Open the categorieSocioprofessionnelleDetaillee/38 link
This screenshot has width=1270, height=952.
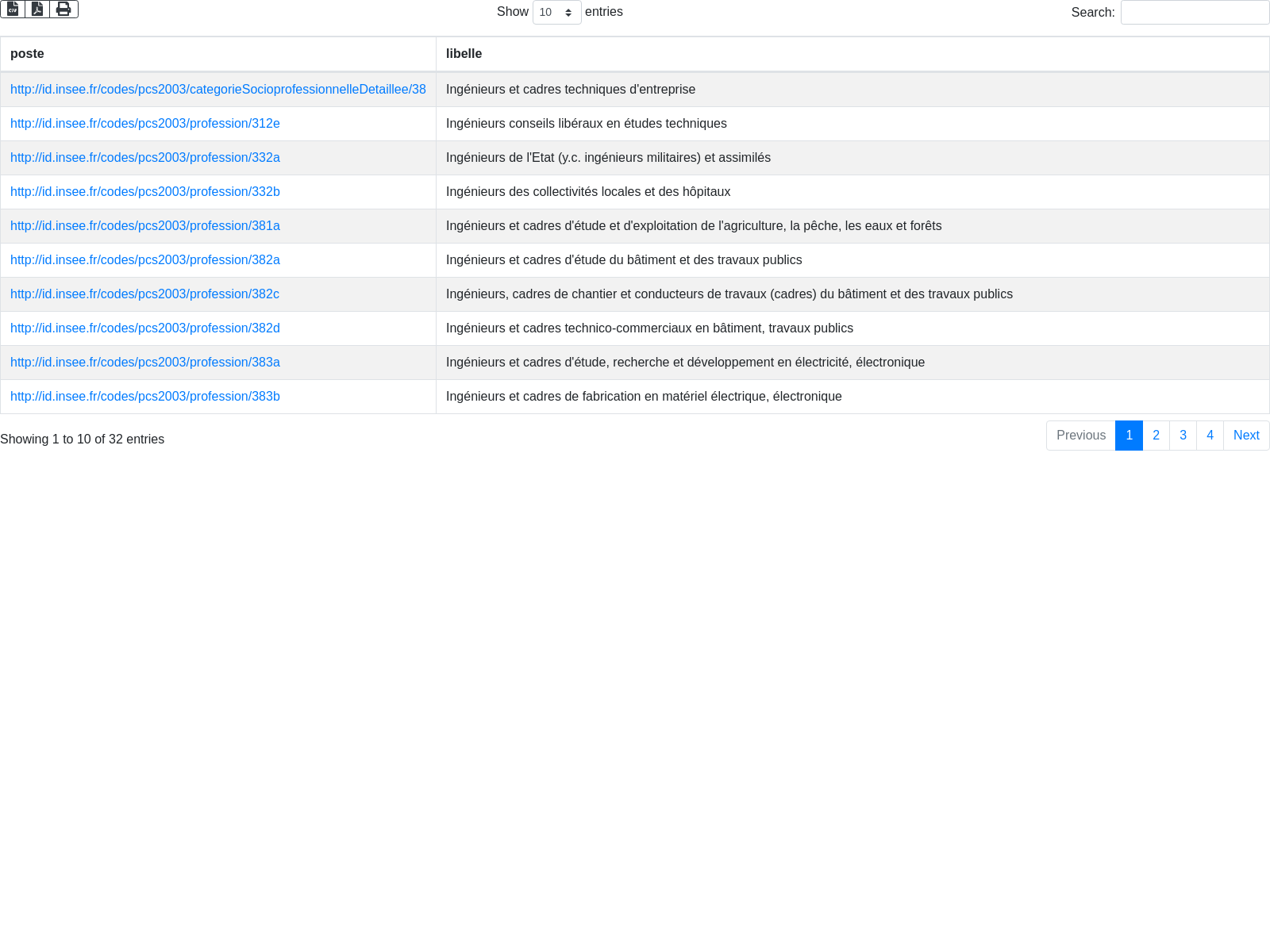(217, 90)
